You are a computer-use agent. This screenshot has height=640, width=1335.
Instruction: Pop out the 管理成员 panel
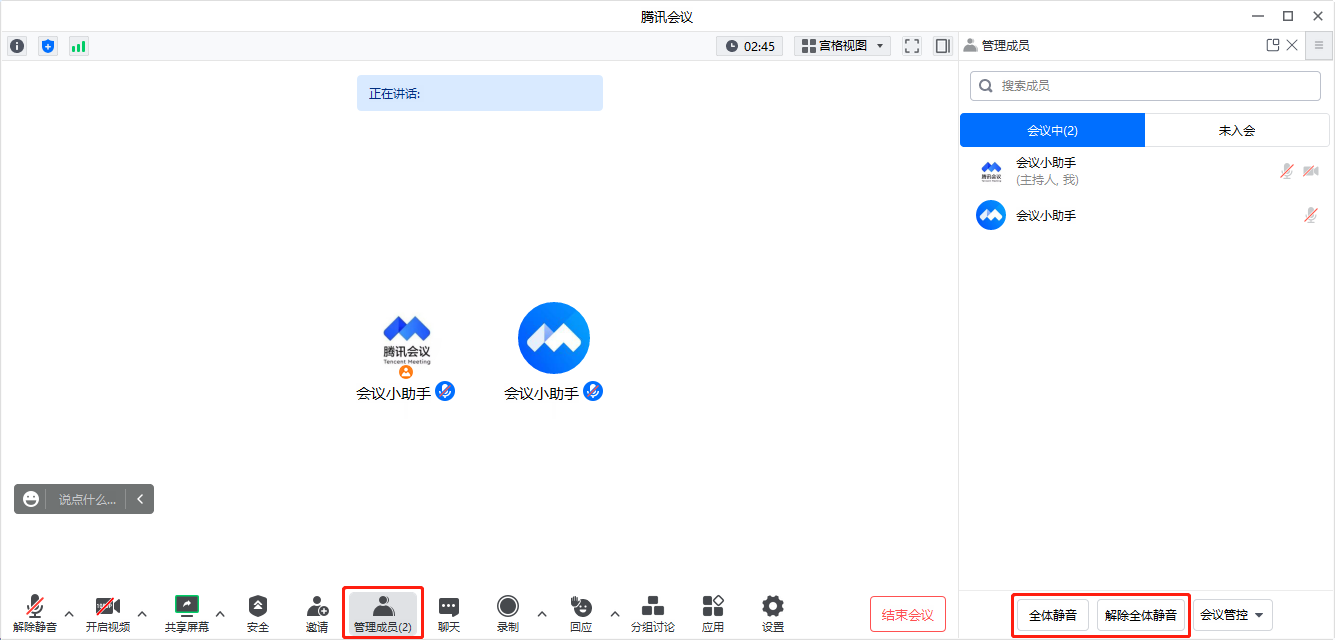point(1273,45)
